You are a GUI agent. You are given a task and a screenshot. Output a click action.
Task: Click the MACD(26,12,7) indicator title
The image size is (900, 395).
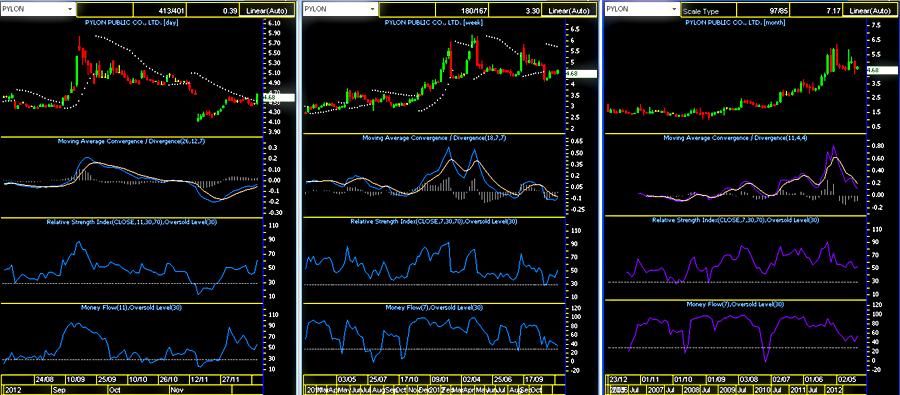click(131, 141)
